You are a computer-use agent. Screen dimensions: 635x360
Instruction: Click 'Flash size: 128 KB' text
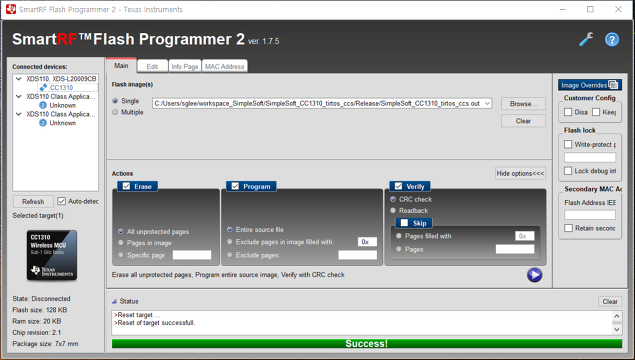pyautogui.click(x=40, y=310)
